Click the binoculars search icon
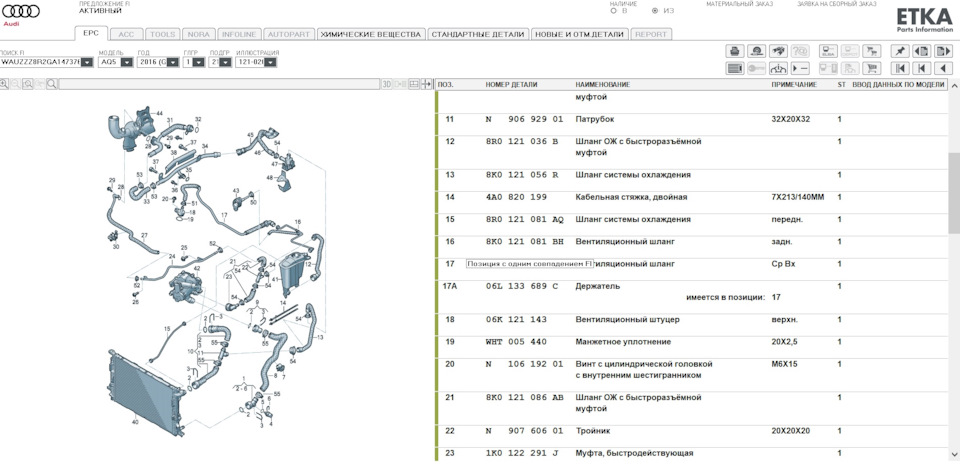 [779, 51]
